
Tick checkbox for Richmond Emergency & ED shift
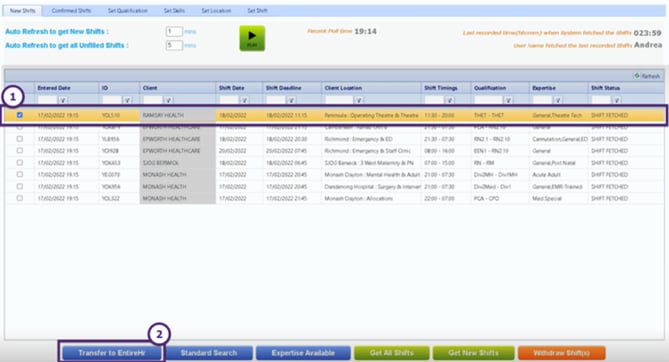(x=20, y=139)
